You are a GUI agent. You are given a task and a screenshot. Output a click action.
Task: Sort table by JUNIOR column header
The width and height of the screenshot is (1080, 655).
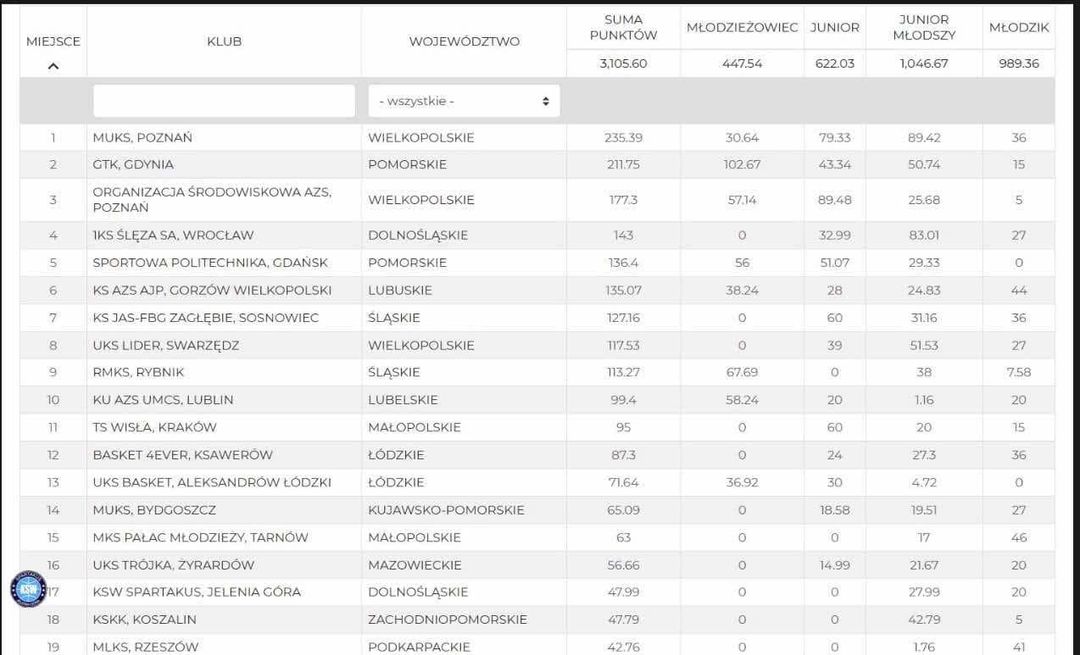[x=835, y=28]
